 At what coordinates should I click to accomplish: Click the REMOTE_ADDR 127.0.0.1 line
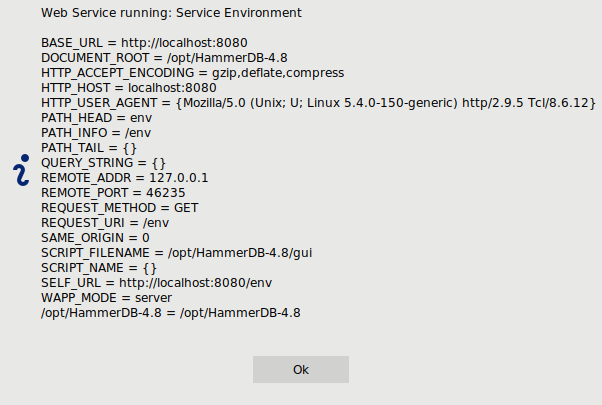125,177
